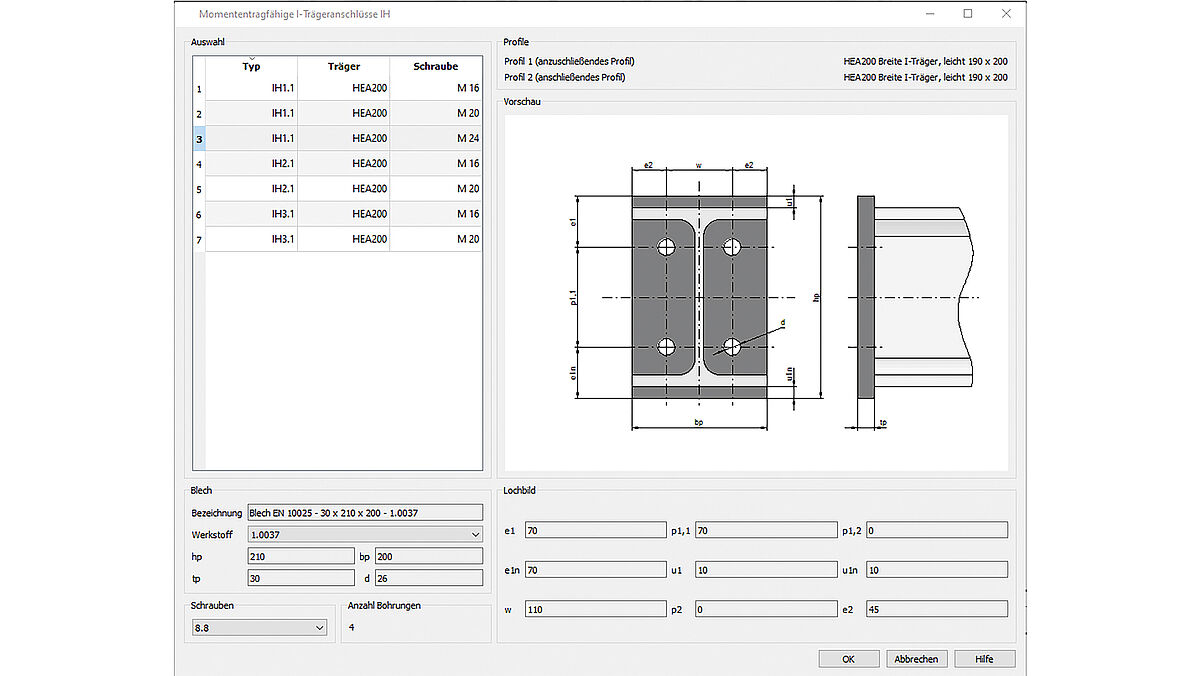Click the e1 input field
Viewport: 1200px width, 676px height.
click(594, 530)
